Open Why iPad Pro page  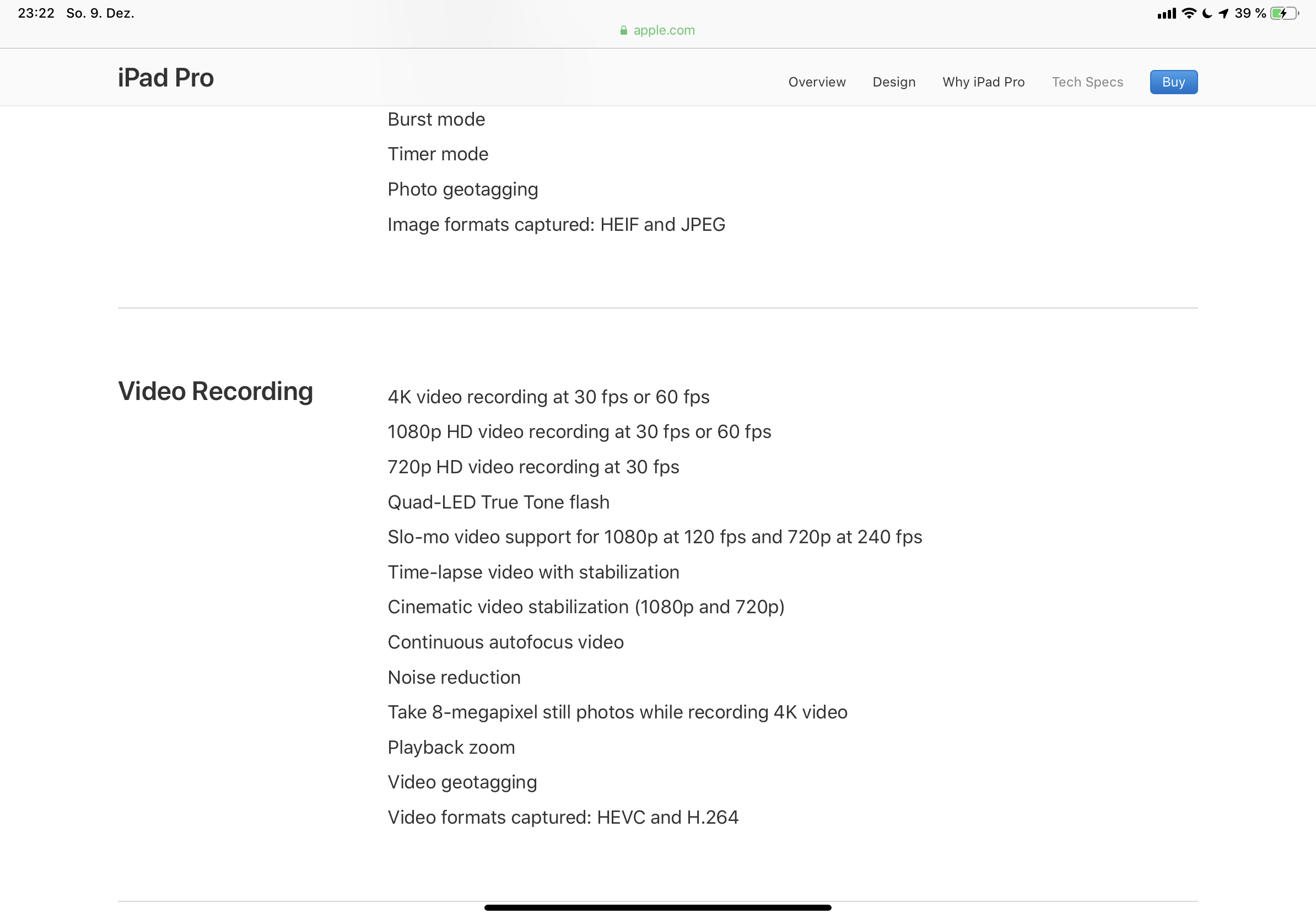point(984,82)
